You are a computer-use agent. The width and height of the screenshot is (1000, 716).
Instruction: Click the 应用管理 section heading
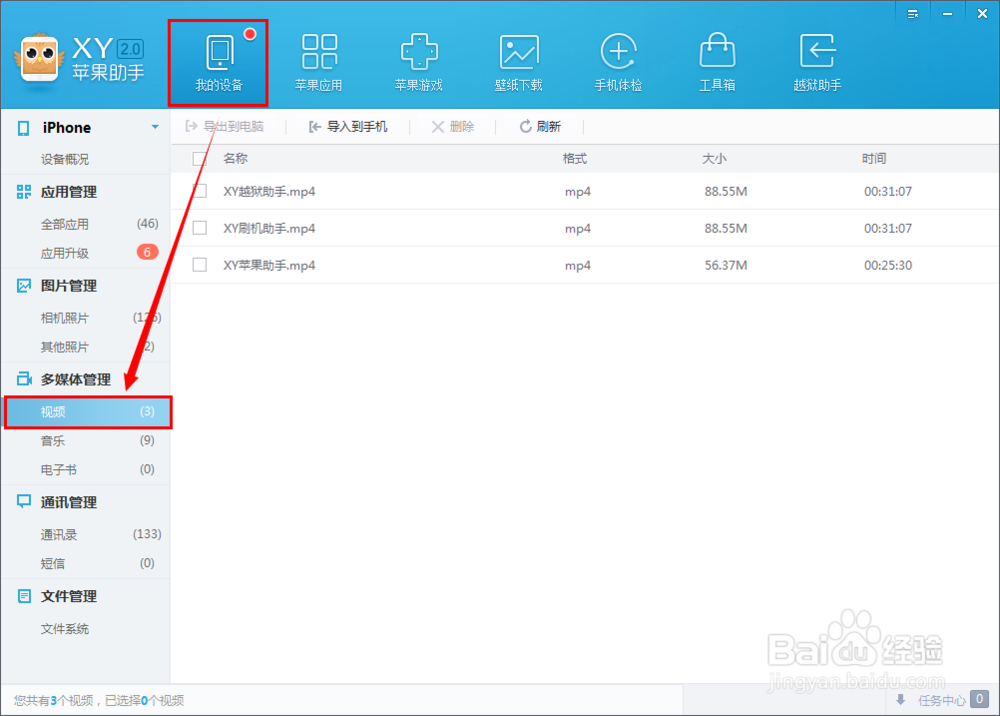coord(69,192)
